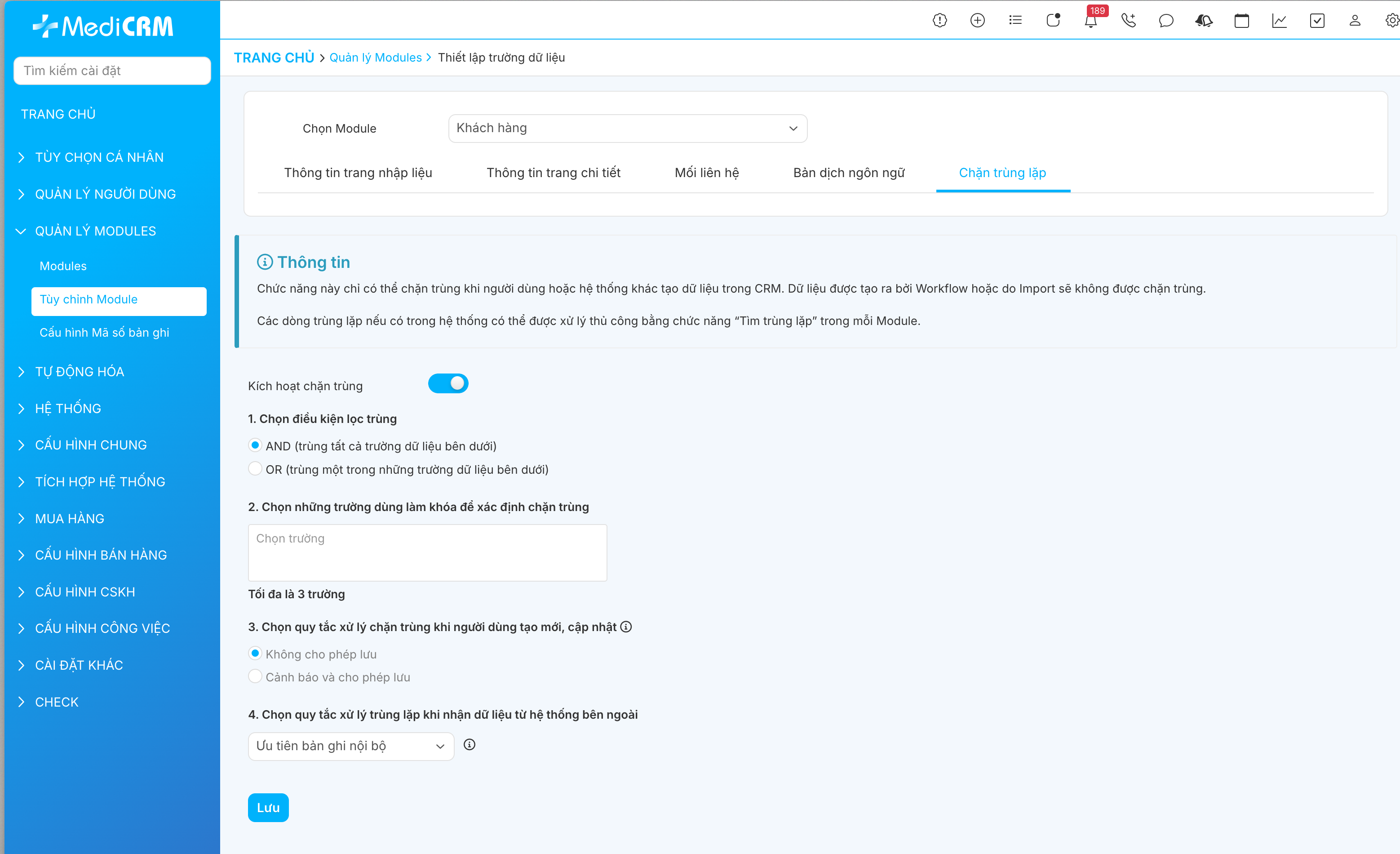Choose Cảnh báo và cho phép lưu option
Image resolution: width=1400 pixels, height=854 pixels.
[x=255, y=676]
